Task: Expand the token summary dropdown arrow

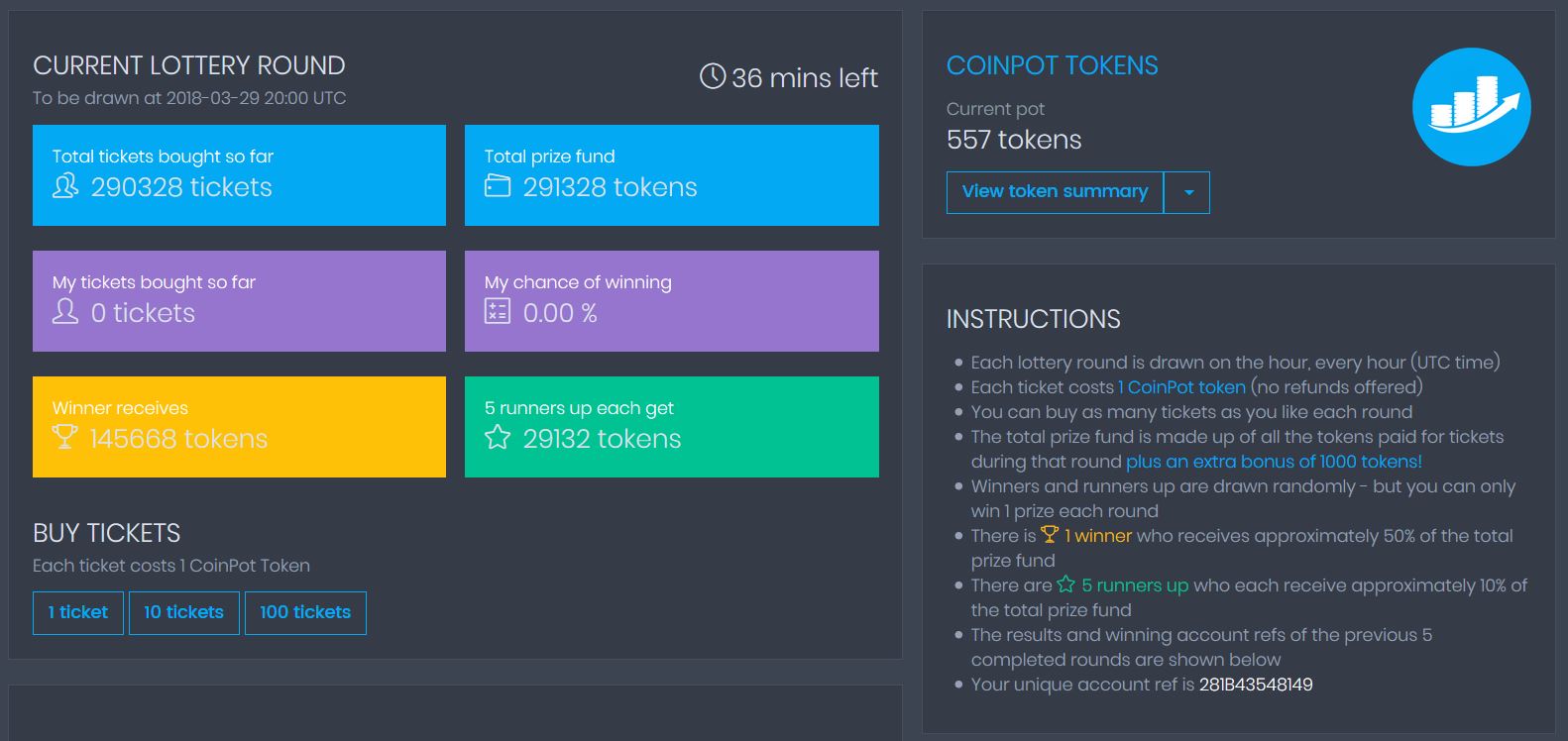Action: (1187, 192)
